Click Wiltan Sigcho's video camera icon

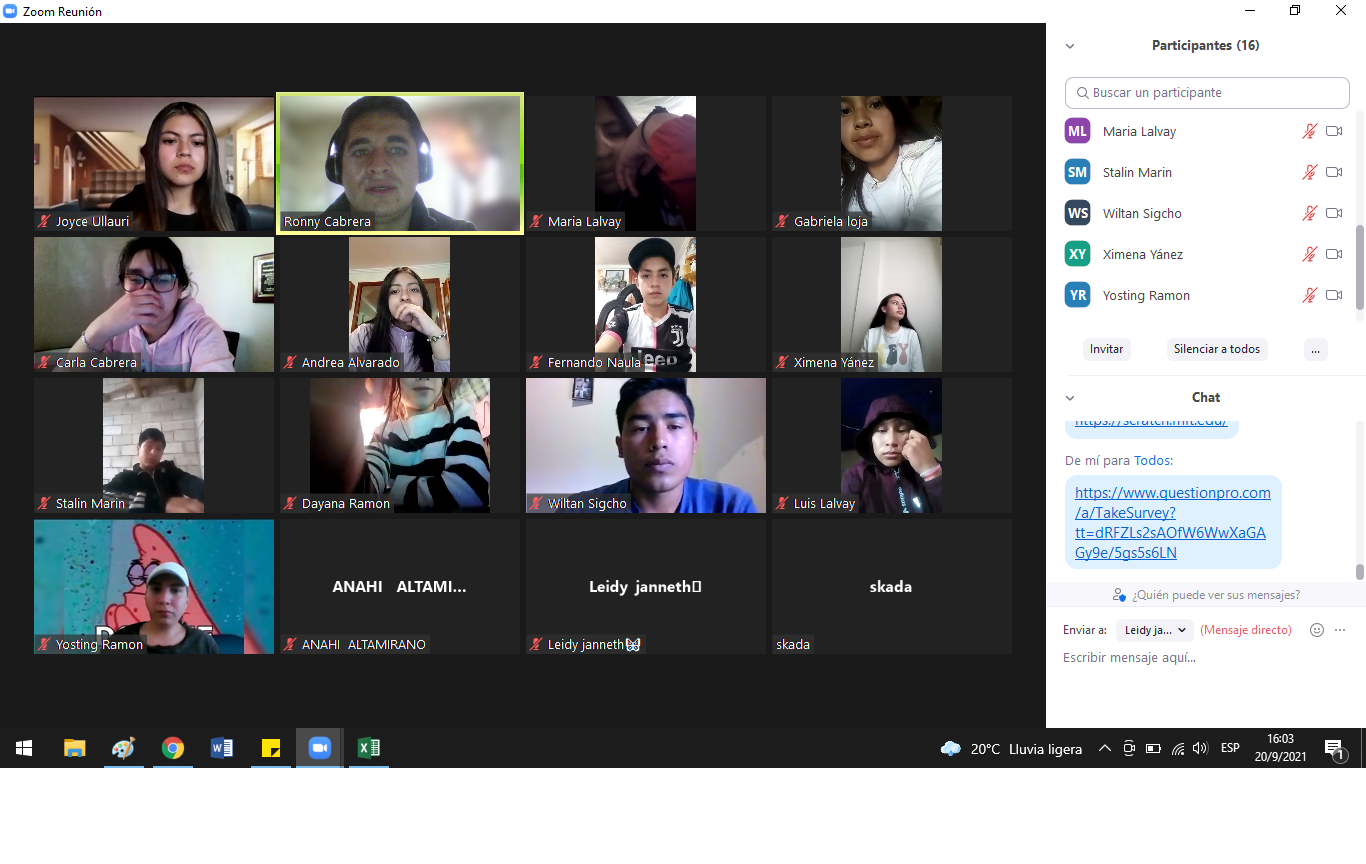[1334, 213]
